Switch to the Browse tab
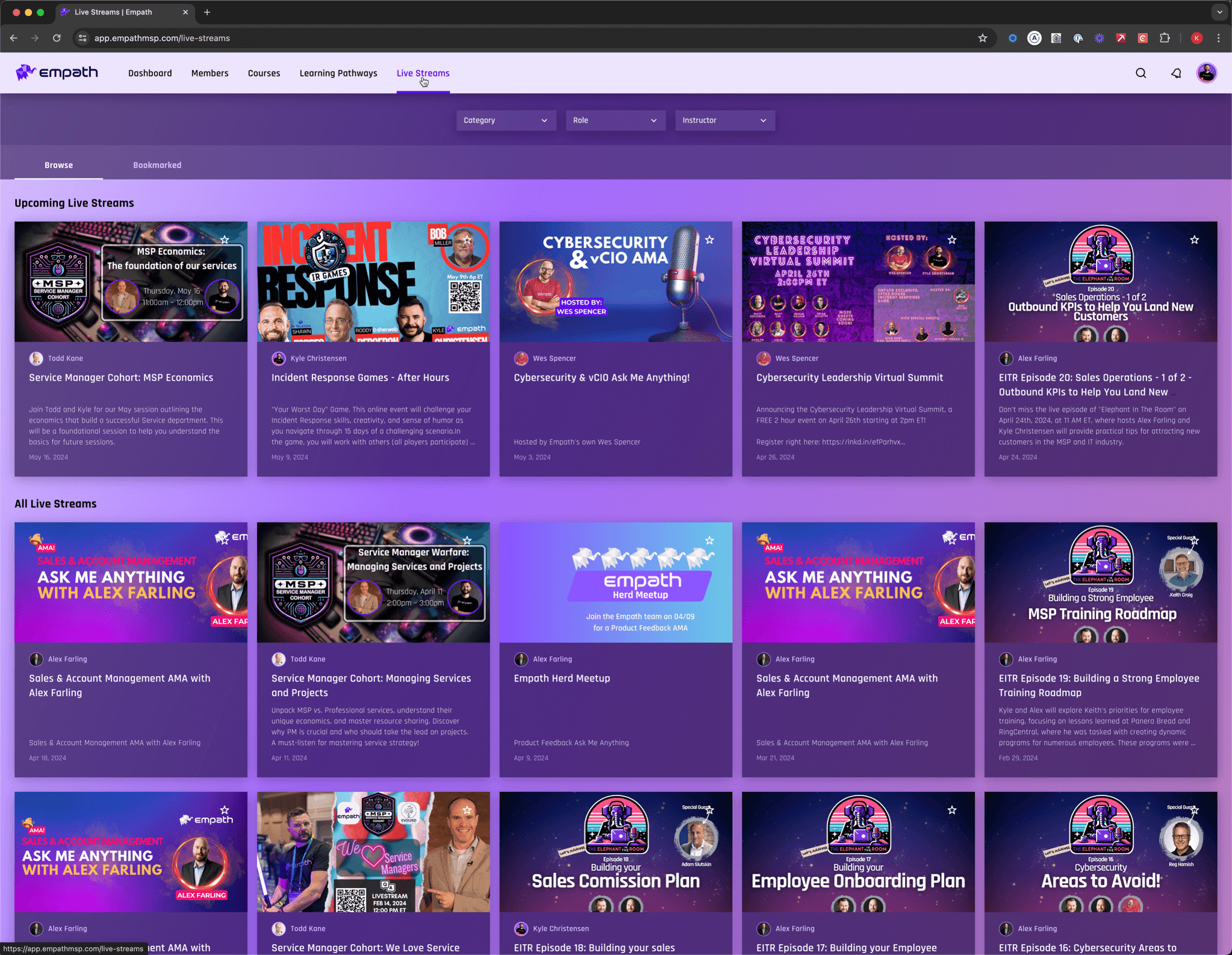The image size is (1232, 955). (x=58, y=165)
